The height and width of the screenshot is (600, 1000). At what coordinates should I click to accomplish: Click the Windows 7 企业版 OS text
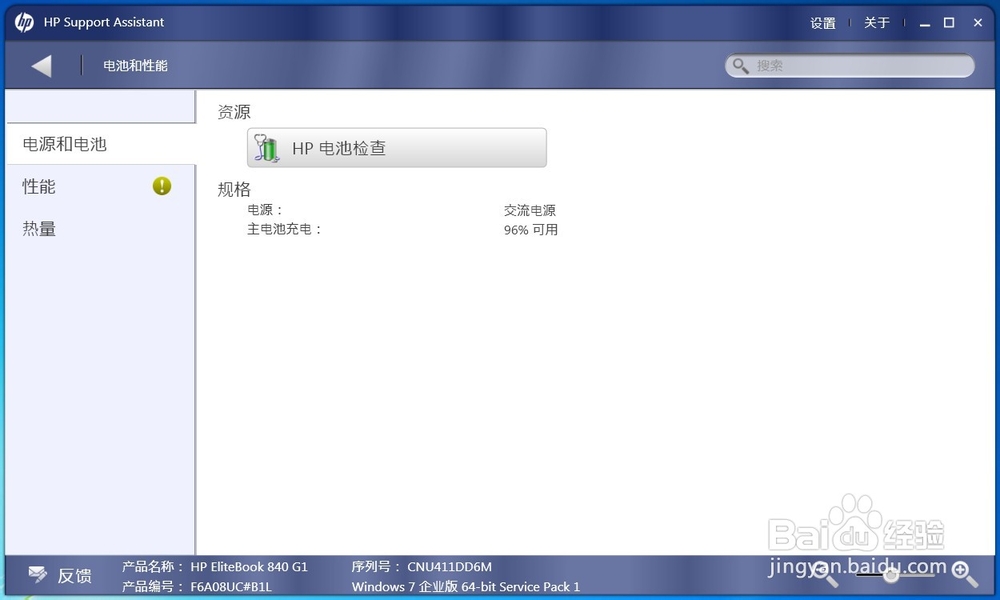click(466, 587)
